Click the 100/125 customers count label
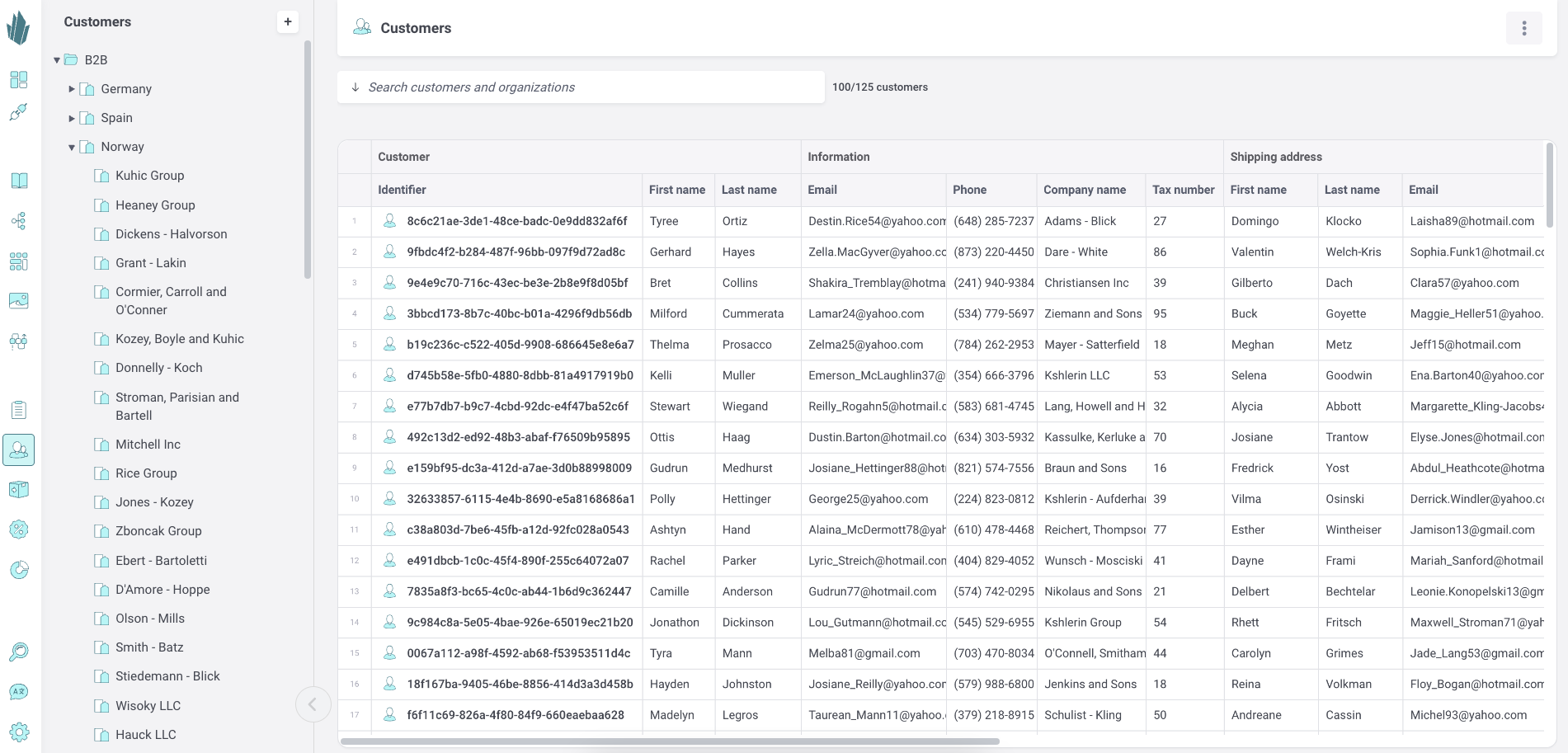Image resolution: width=1568 pixels, height=753 pixels. [x=879, y=87]
